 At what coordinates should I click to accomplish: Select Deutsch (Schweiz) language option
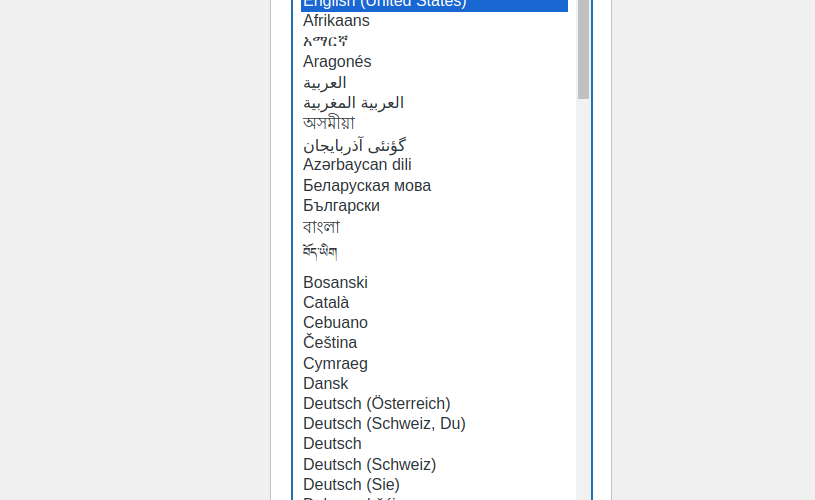coord(369,465)
